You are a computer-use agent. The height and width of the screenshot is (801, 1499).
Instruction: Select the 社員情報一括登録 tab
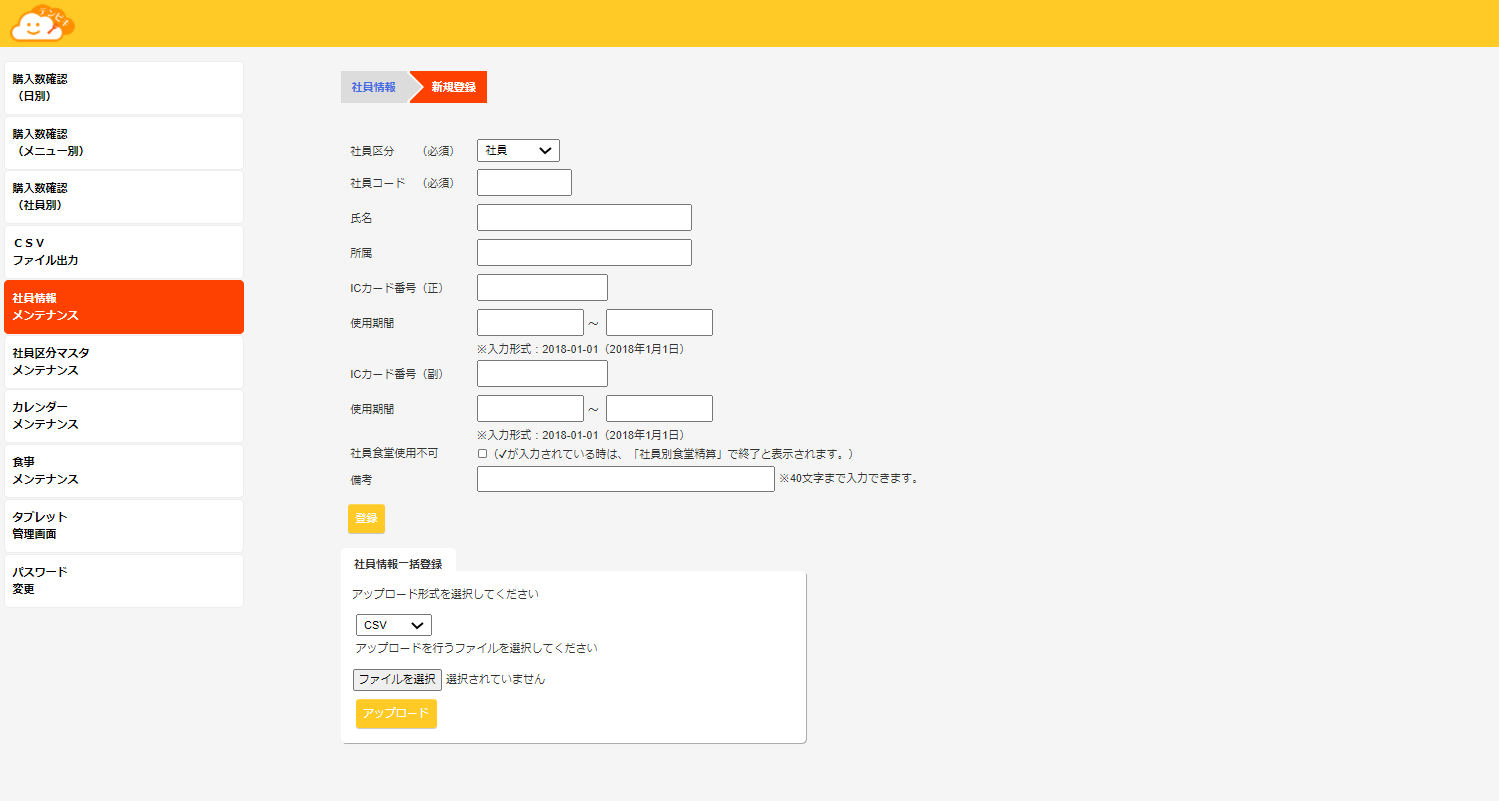398,564
